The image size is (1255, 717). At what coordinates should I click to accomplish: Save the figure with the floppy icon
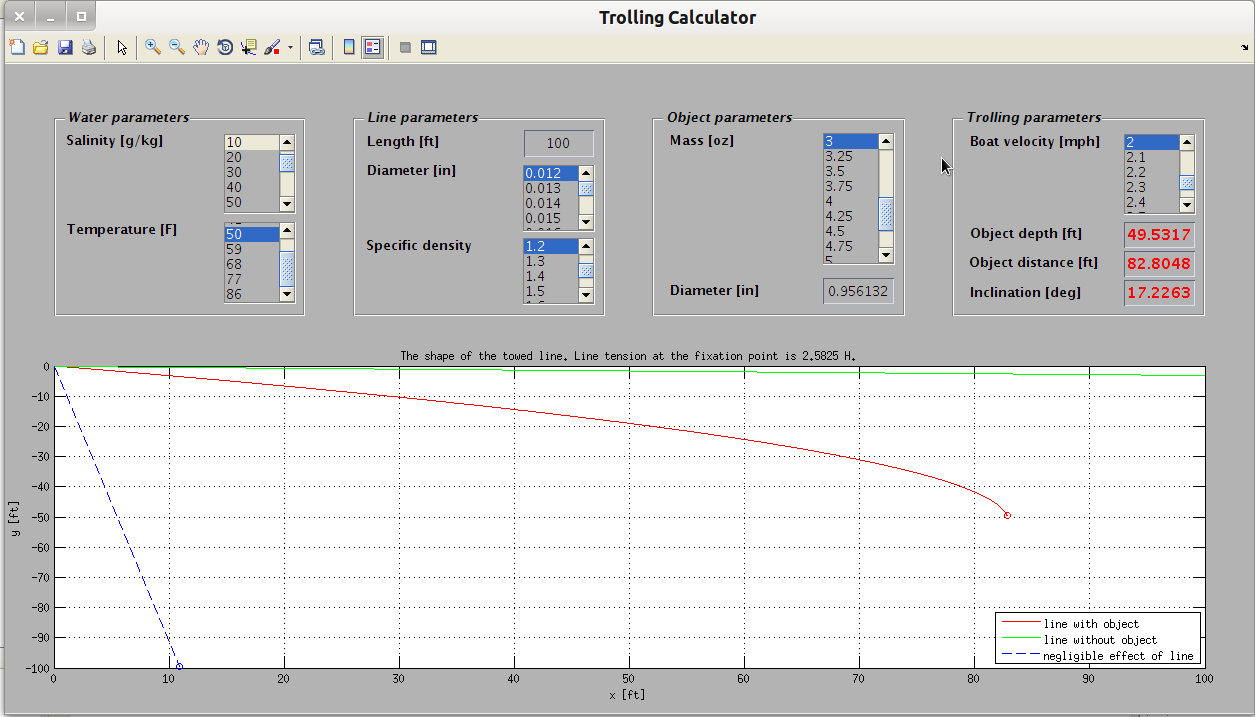click(x=65, y=47)
